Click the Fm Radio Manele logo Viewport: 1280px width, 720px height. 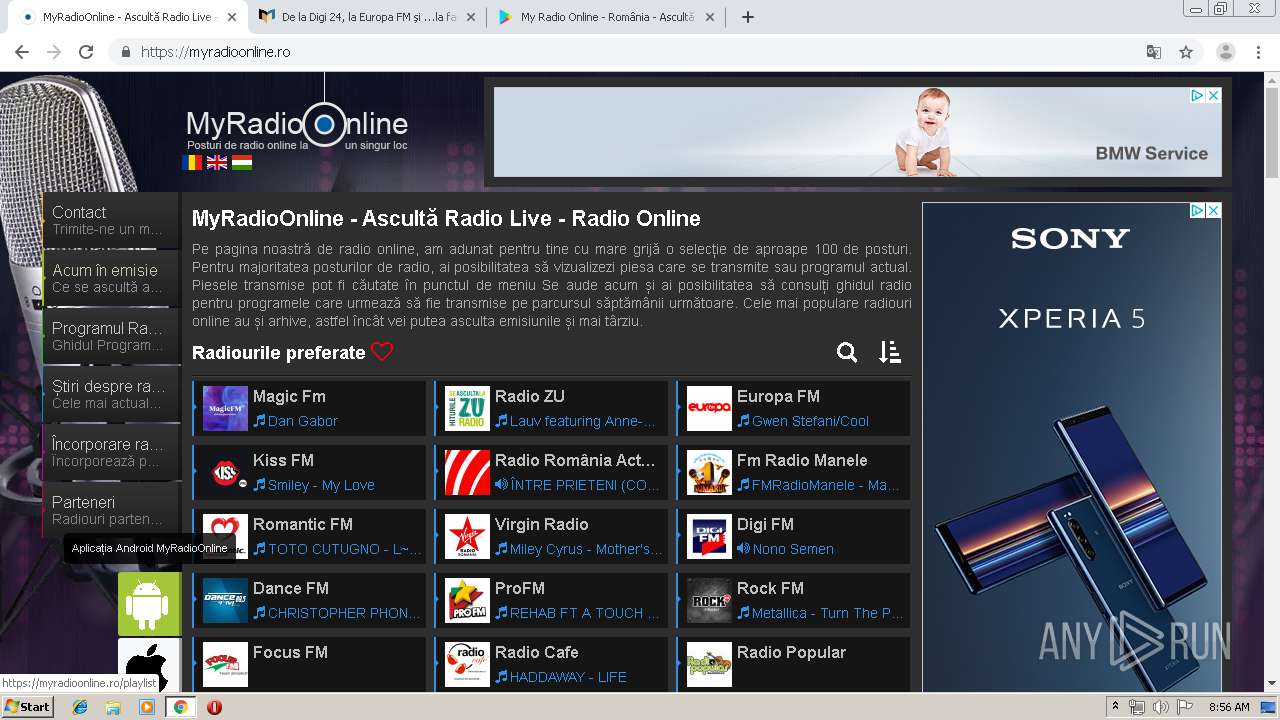(x=709, y=473)
